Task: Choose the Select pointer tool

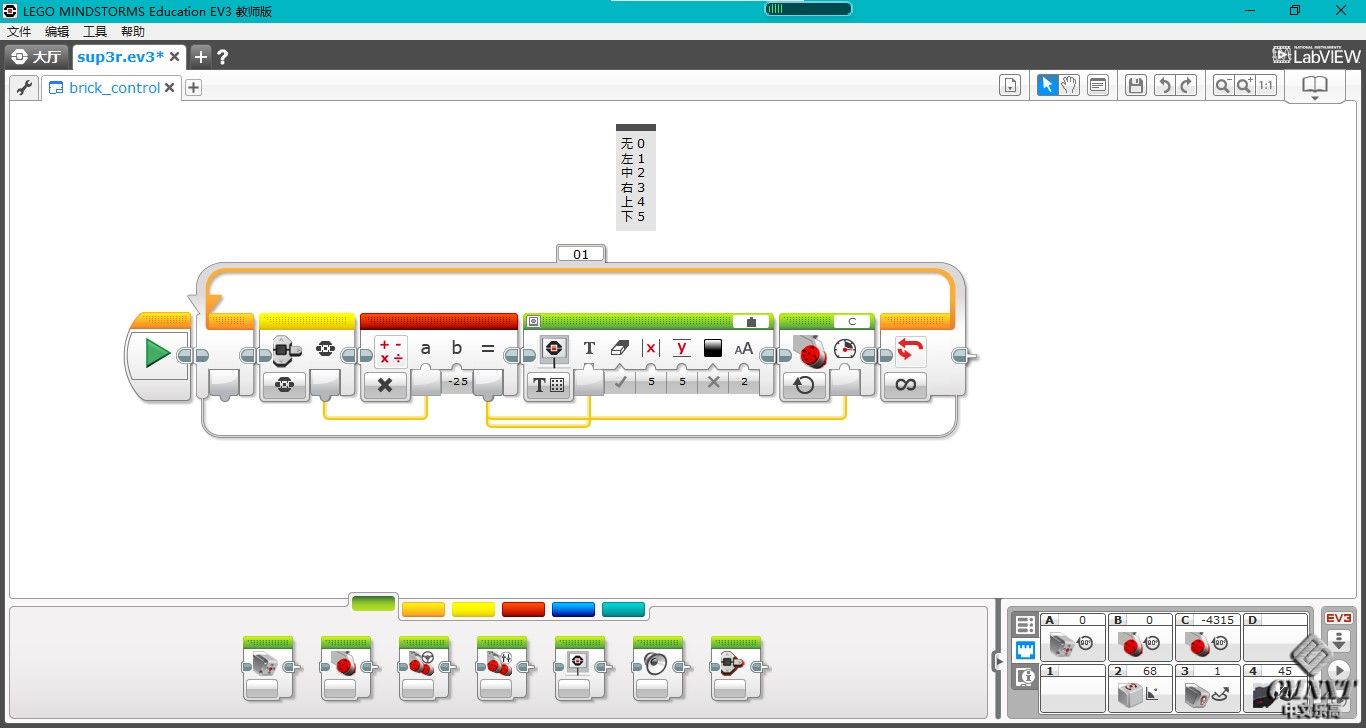Action: (1047, 86)
